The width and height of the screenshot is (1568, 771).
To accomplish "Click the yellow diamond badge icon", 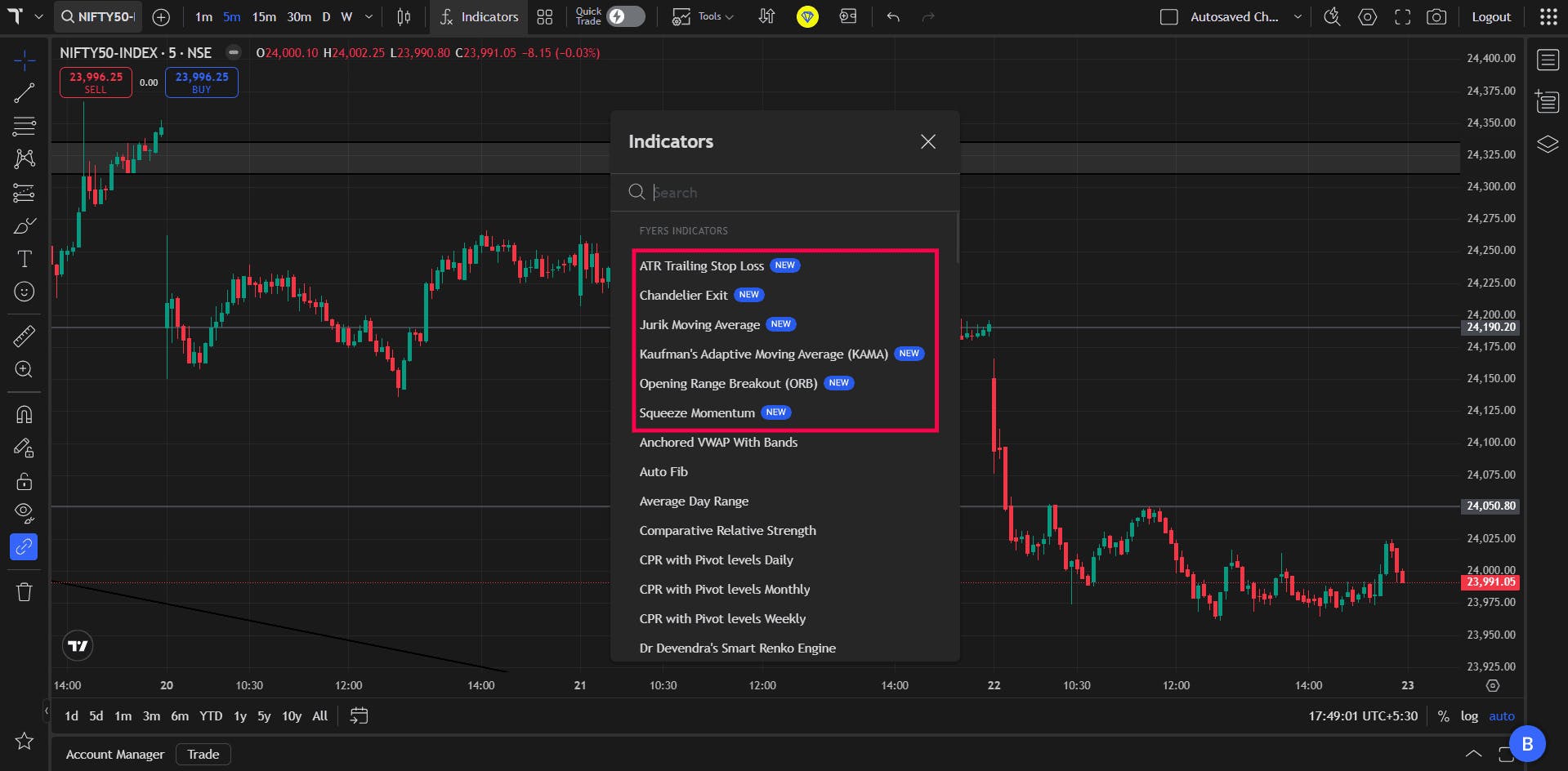I will coord(807,16).
